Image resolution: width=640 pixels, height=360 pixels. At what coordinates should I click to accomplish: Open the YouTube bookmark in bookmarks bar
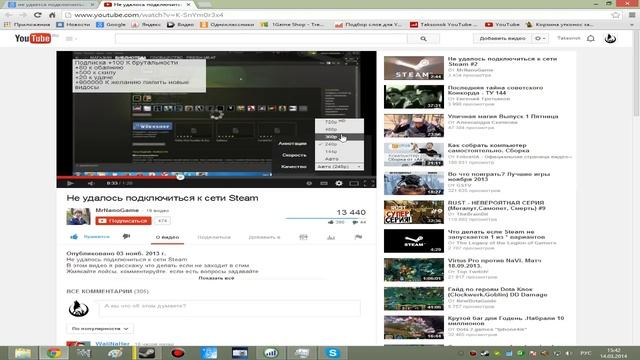[502, 24]
